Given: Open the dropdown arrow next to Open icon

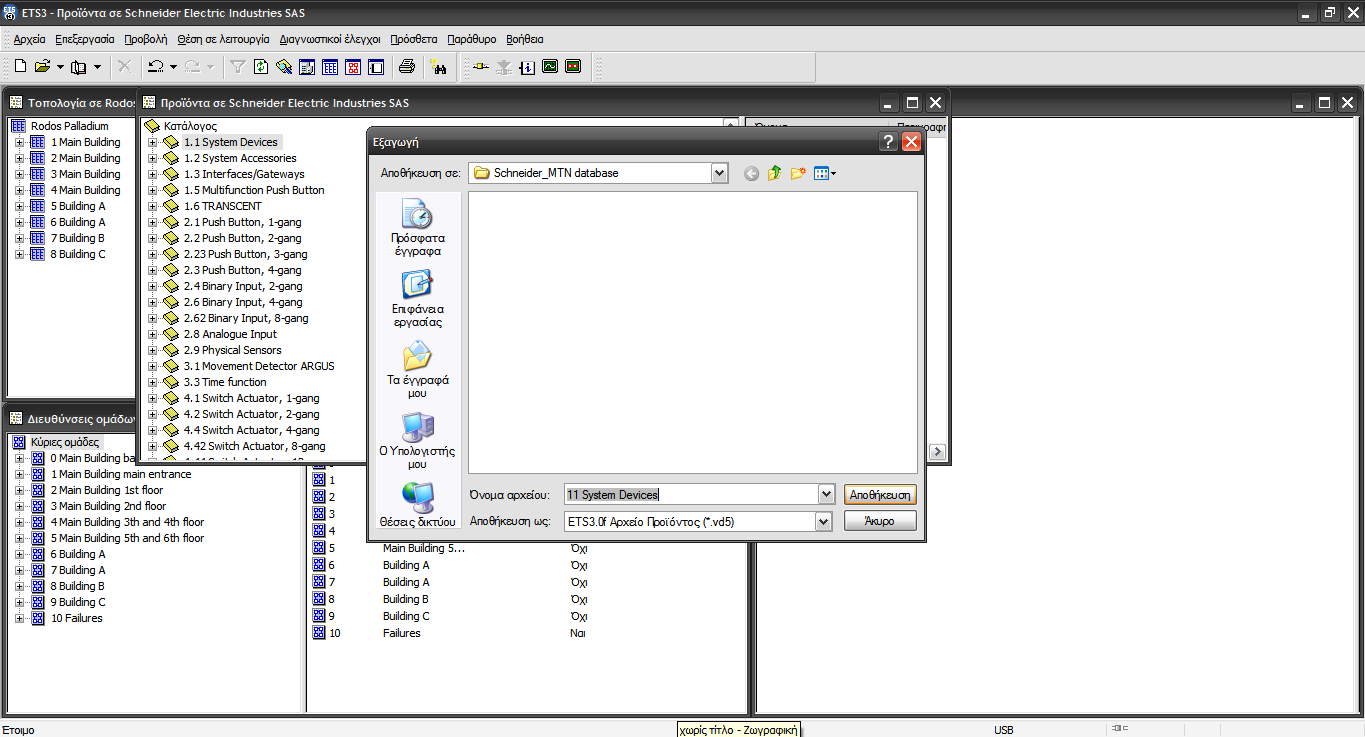Looking at the screenshot, I should [x=60, y=67].
